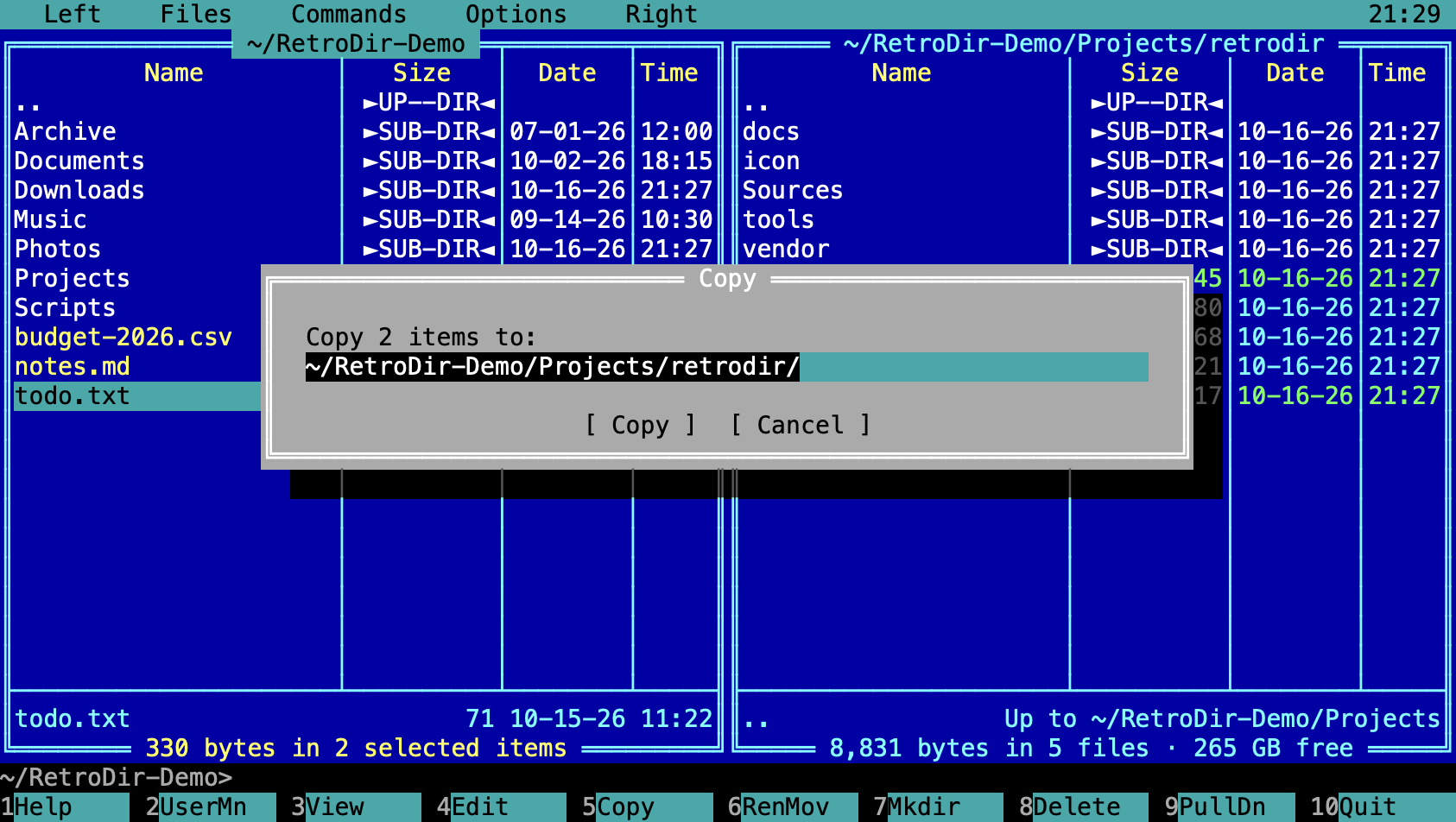Screen dimensions: 1456x822
Task: Click the left panel Date column header
Action: pyautogui.click(x=567, y=73)
